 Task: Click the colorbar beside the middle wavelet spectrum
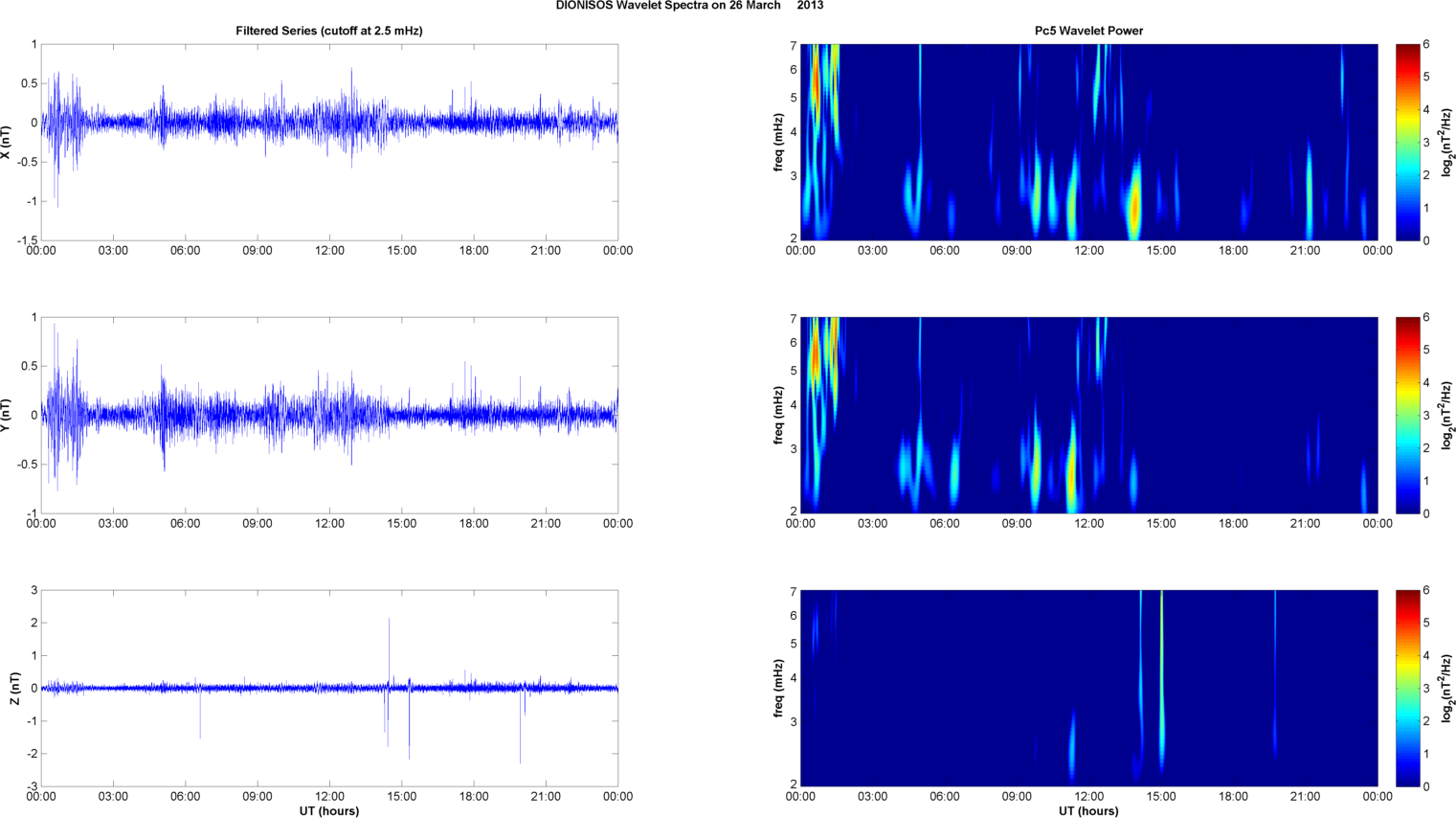1407,415
